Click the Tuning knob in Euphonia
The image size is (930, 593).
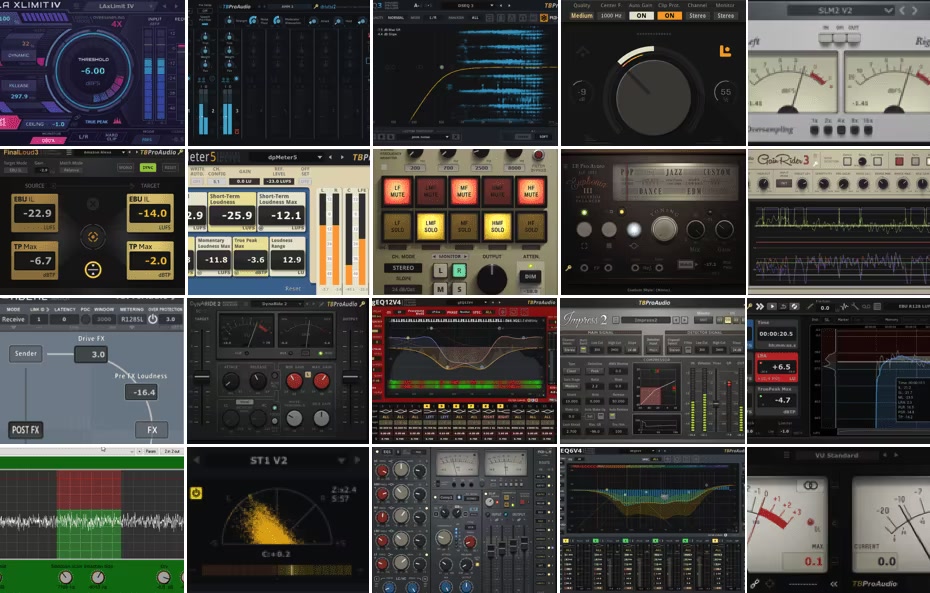click(x=664, y=228)
